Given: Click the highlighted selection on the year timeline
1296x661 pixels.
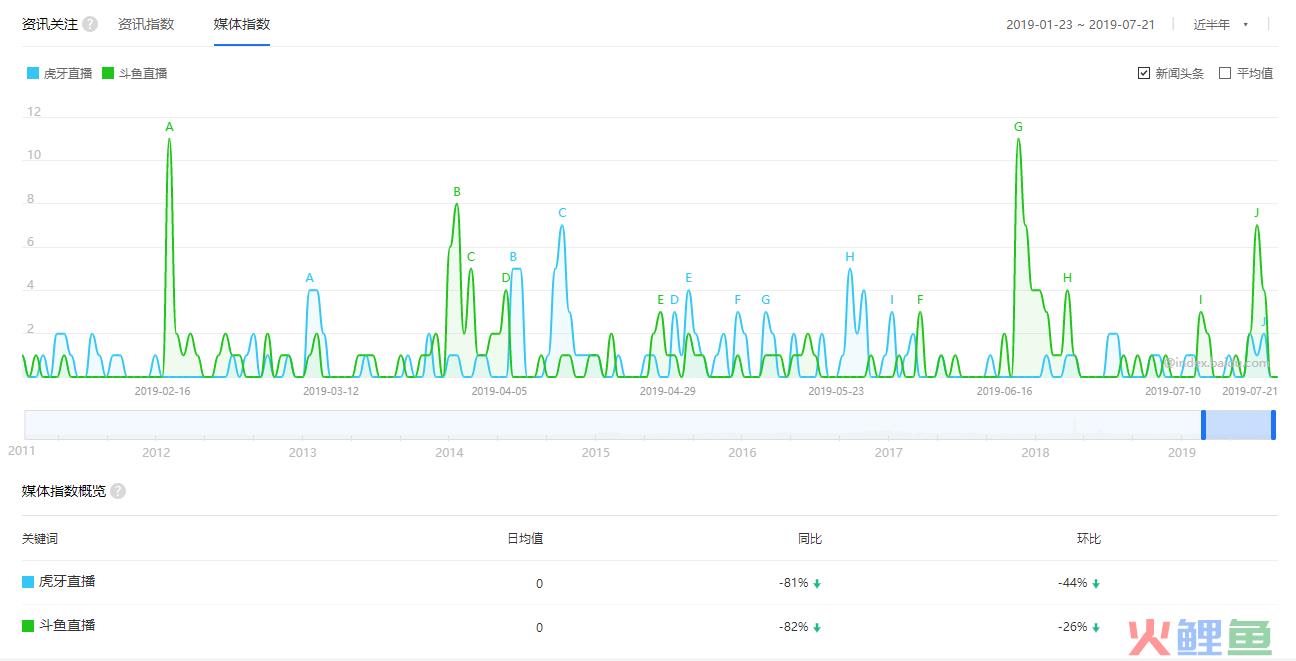Looking at the screenshot, I should 1238,425.
